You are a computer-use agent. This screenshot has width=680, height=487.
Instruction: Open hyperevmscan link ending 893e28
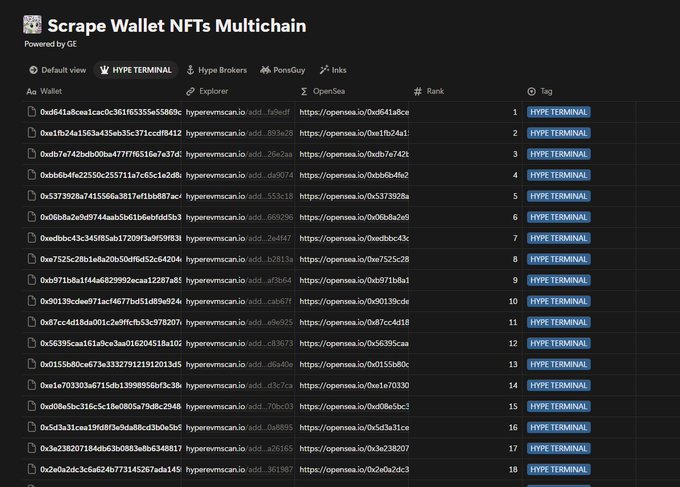click(239, 133)
